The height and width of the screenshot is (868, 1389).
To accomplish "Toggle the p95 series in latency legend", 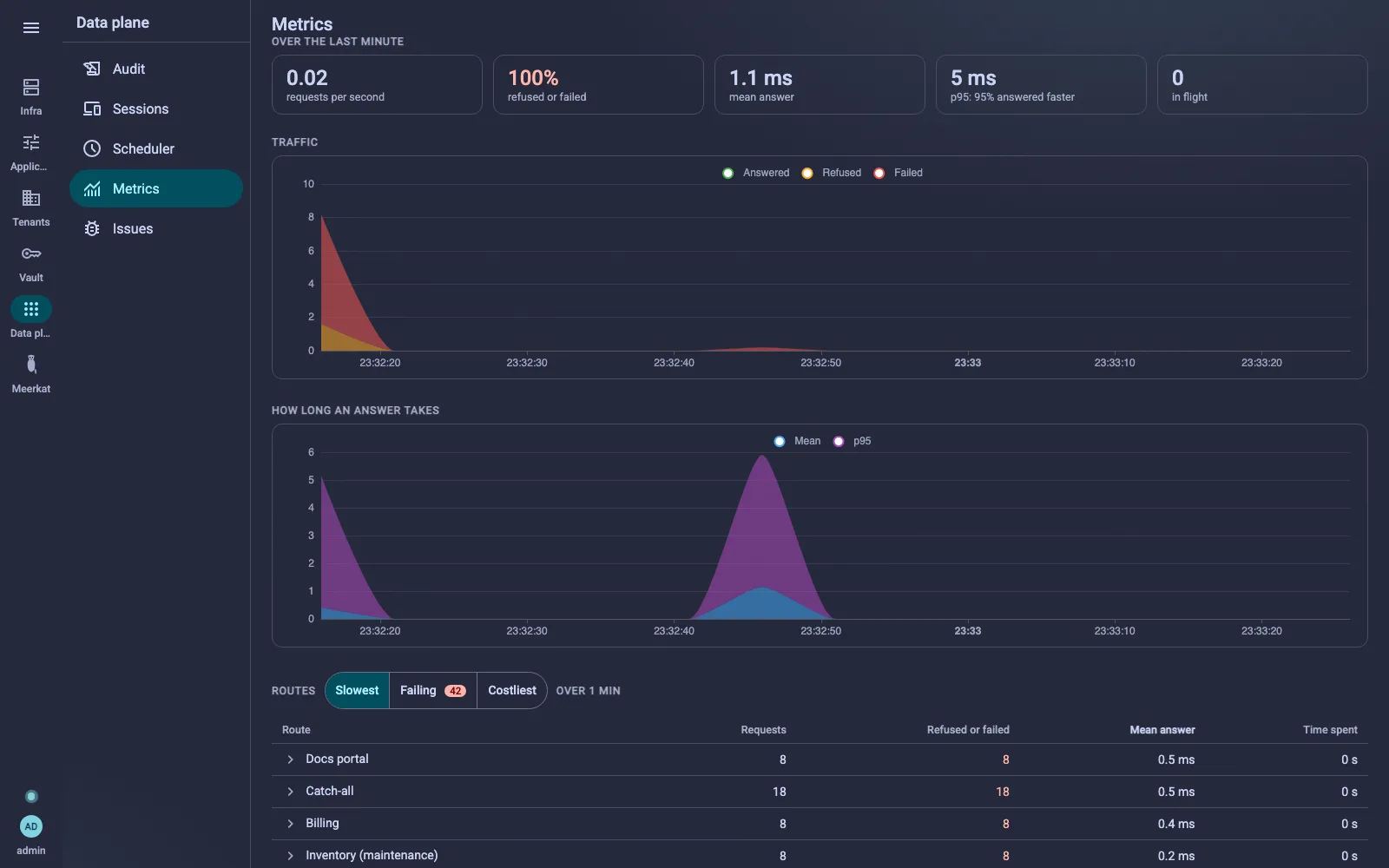I will (x=852, y=441).
